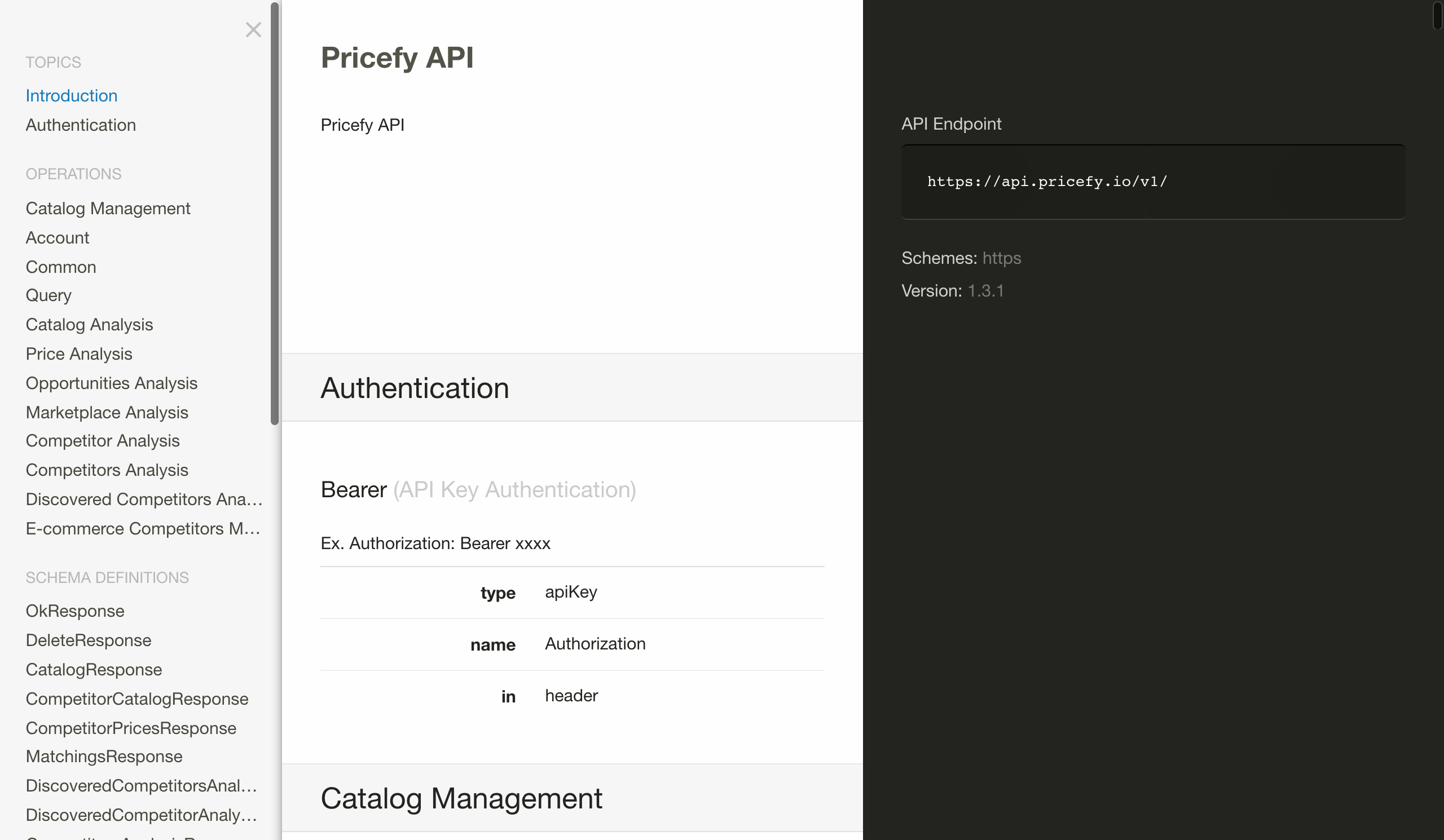Click the sidebar vertical scrollbar
Viewport: 1444px width, 840px height.
coord(275,214)
